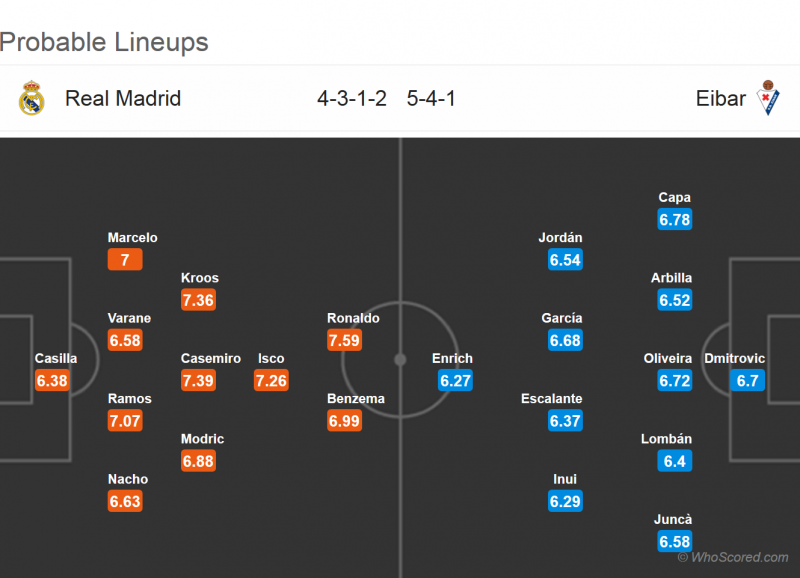Click the Real Madrid club crest
The height and width of the screenshot is (578, 800).
32,98
